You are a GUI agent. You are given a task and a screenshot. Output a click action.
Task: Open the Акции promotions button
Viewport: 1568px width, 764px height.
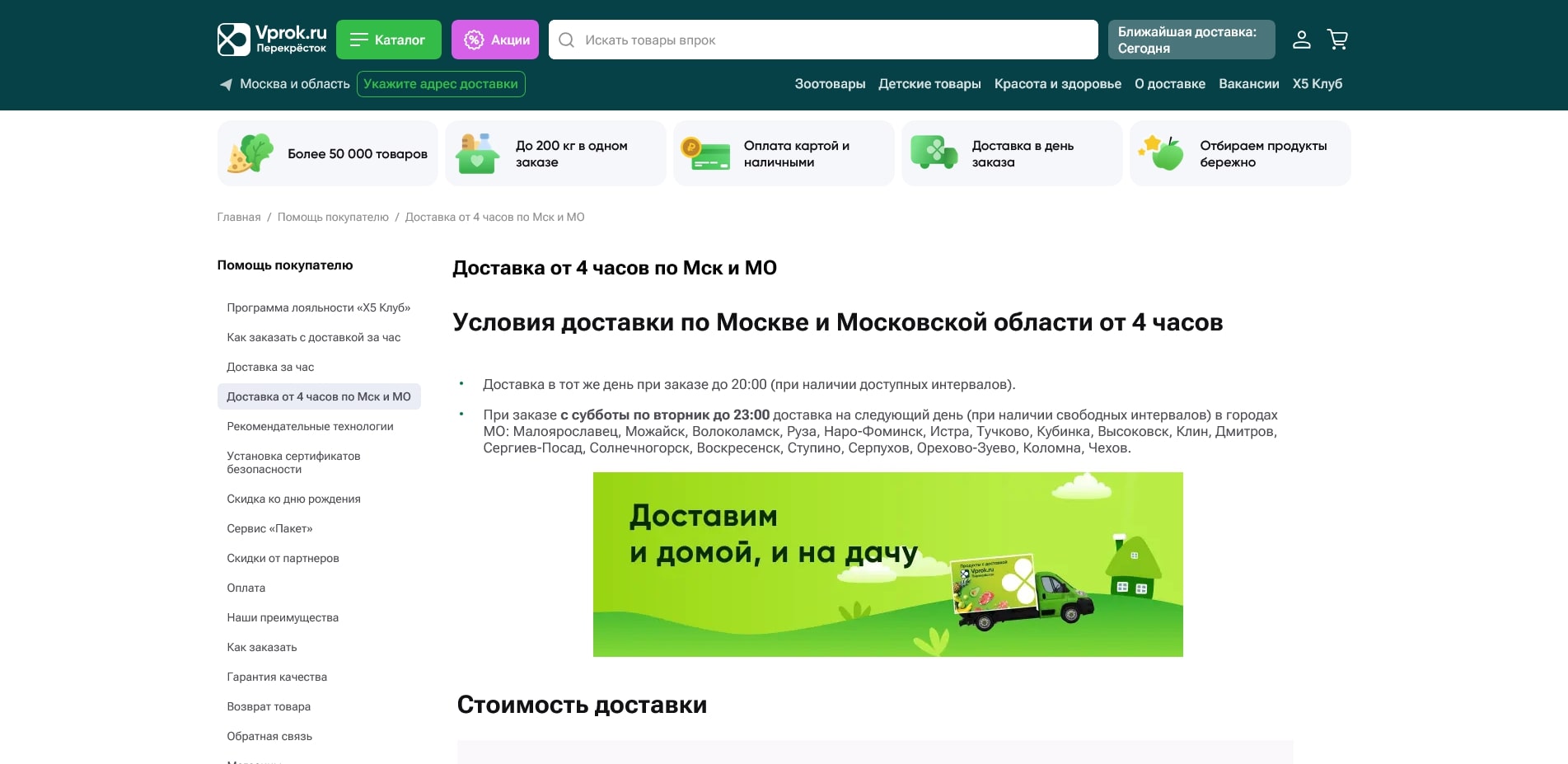click(494, 39)
